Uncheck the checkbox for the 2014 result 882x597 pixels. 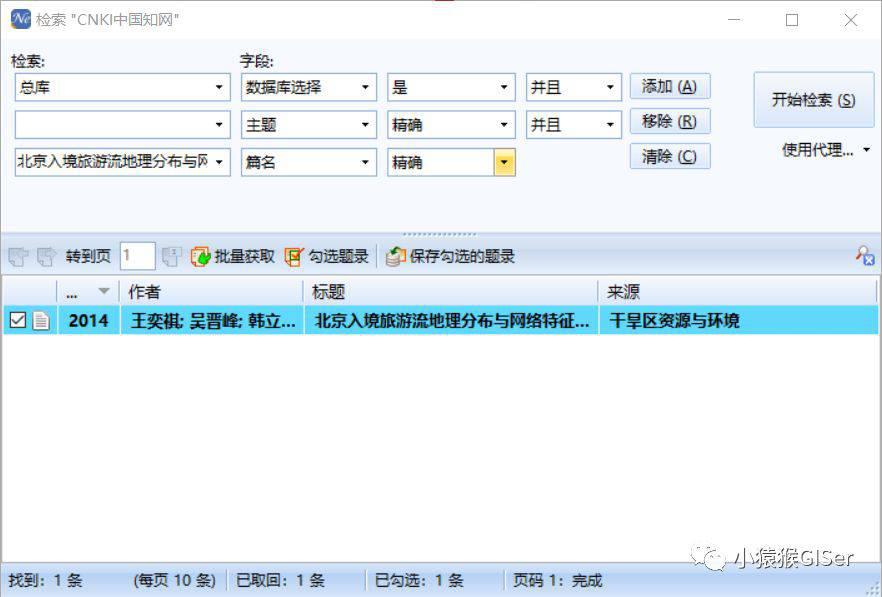click(18, 321)
